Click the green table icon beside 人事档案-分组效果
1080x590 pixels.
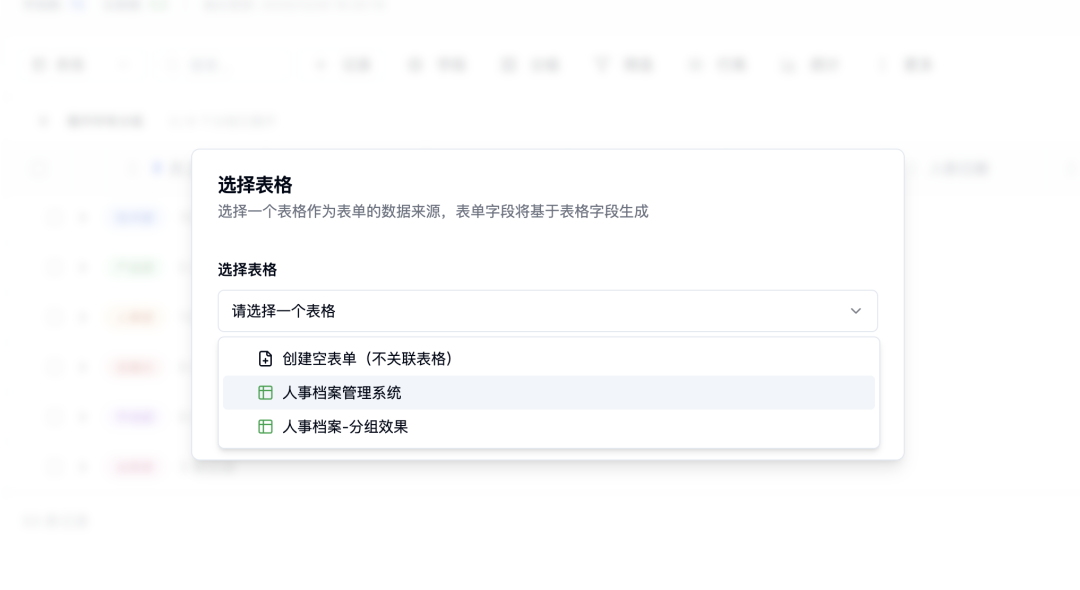264,427
